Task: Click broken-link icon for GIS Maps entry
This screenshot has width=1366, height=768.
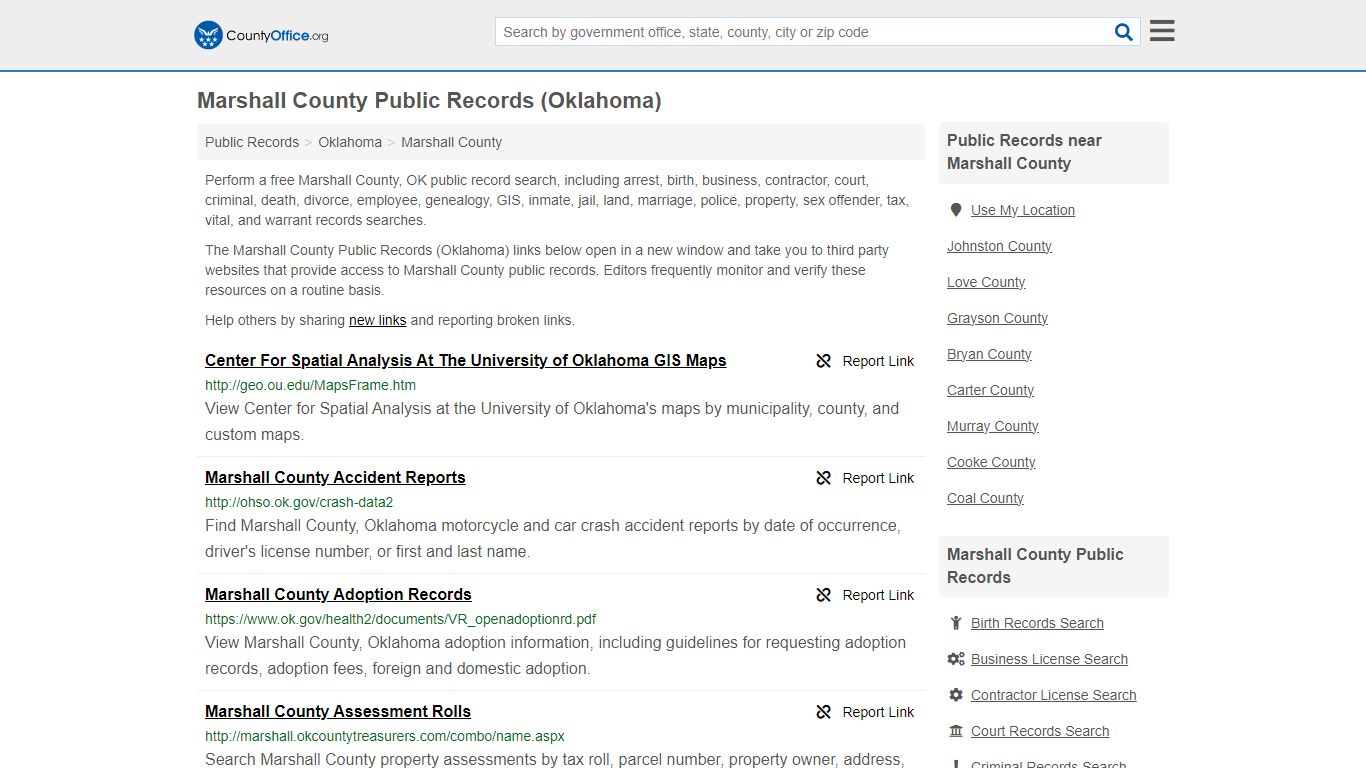Action: (x=824, y=361)
